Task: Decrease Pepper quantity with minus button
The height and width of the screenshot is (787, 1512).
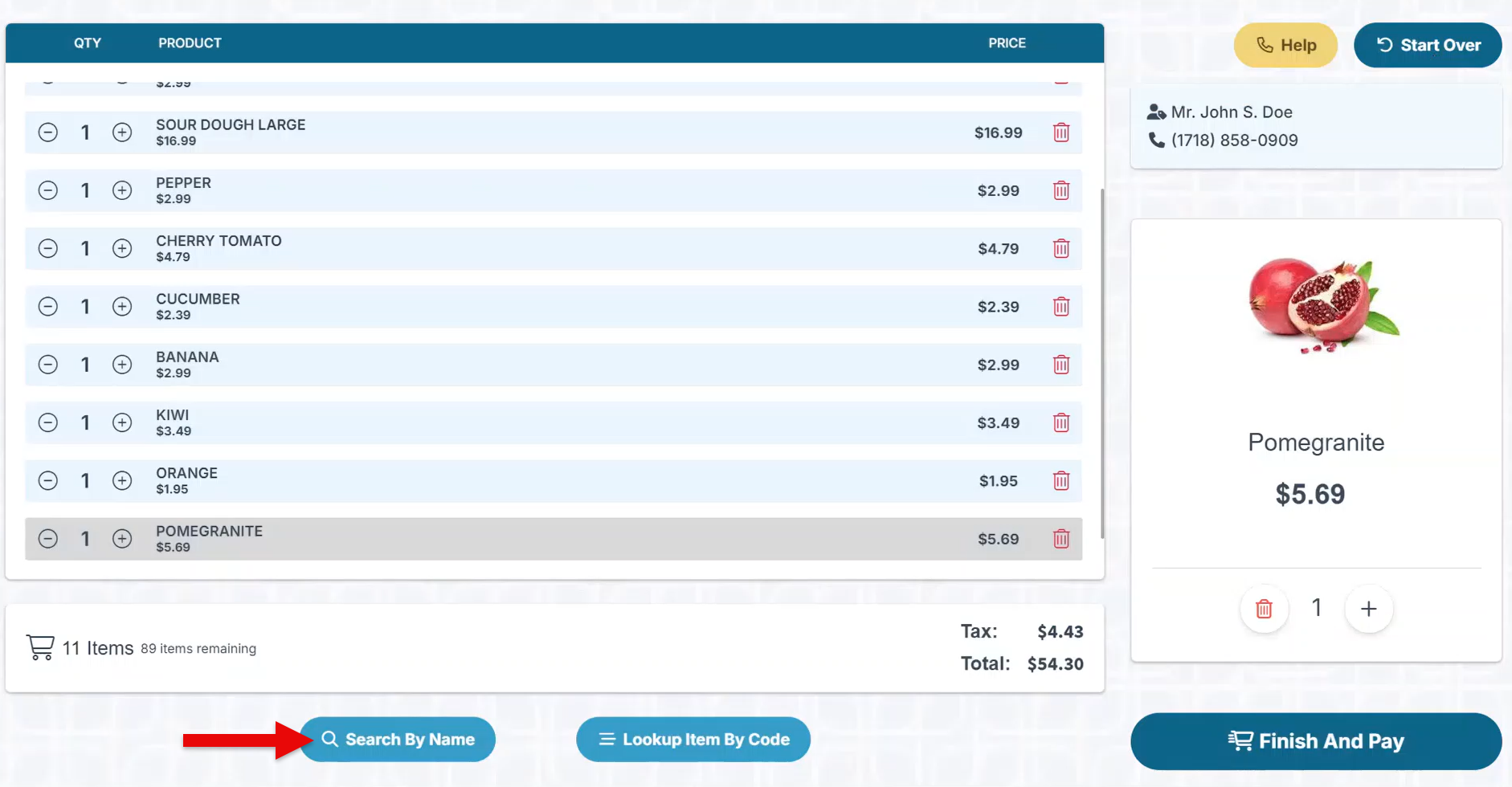Action: point(48,190)
